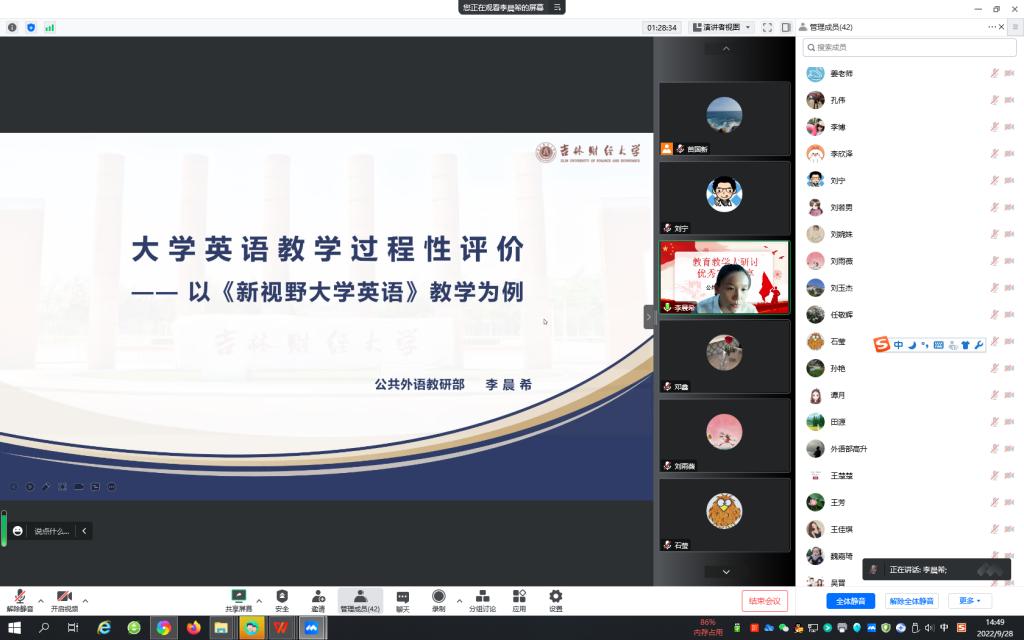Click the Invite (邀请) icon
The height and width of the screenshot is (640, 1024).
pyautogui.click(x=318, y=599)
